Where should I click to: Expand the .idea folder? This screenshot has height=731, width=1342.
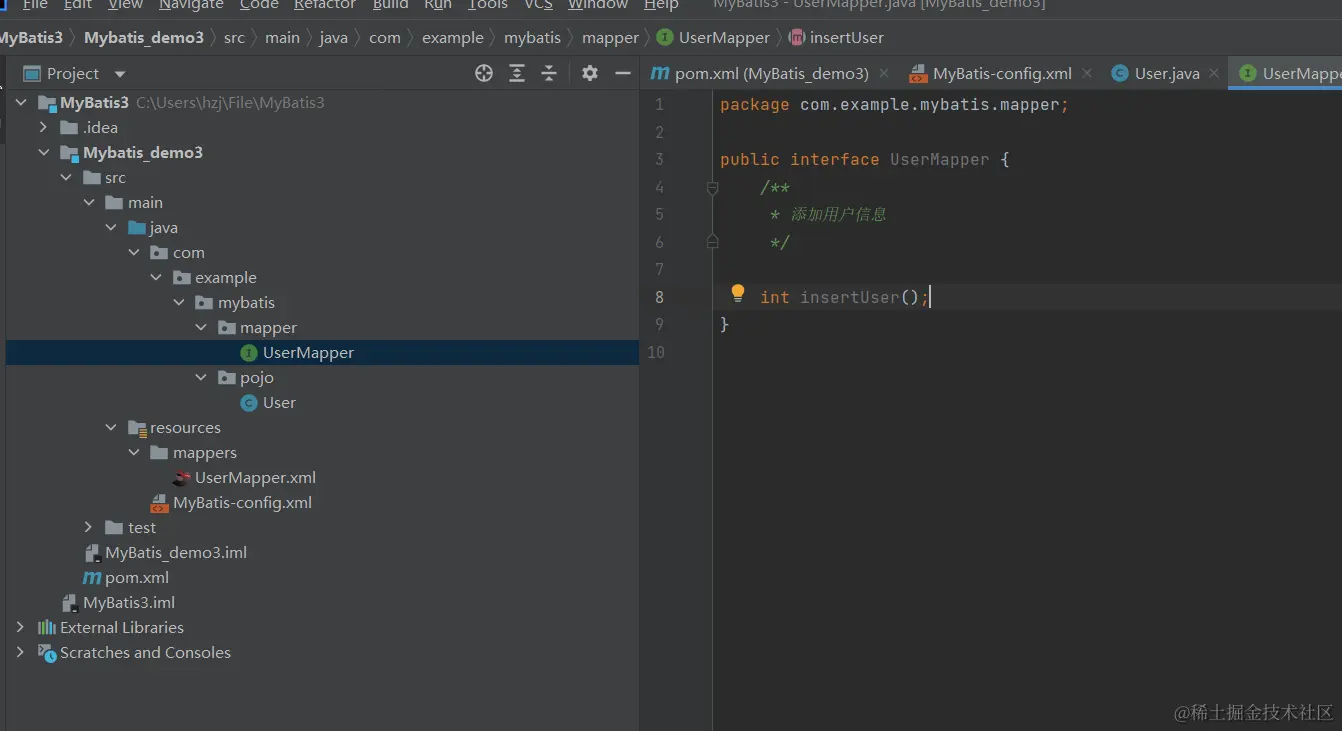pos(43,127)
